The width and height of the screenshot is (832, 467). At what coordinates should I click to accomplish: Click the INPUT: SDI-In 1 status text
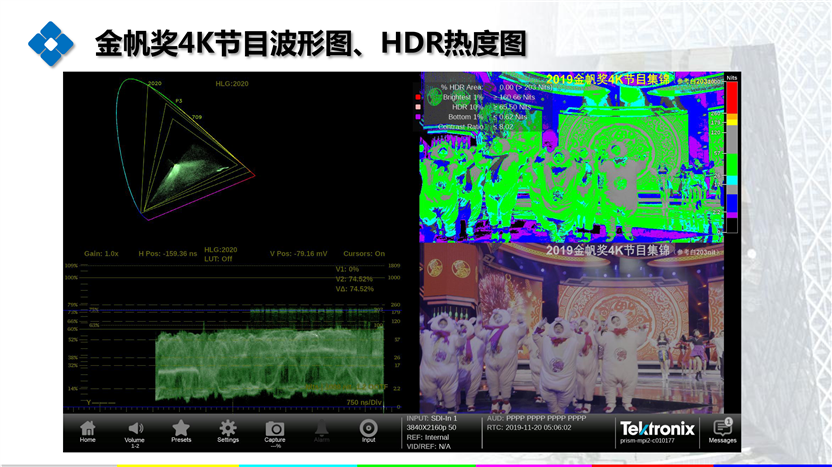(x=432, y=417)
